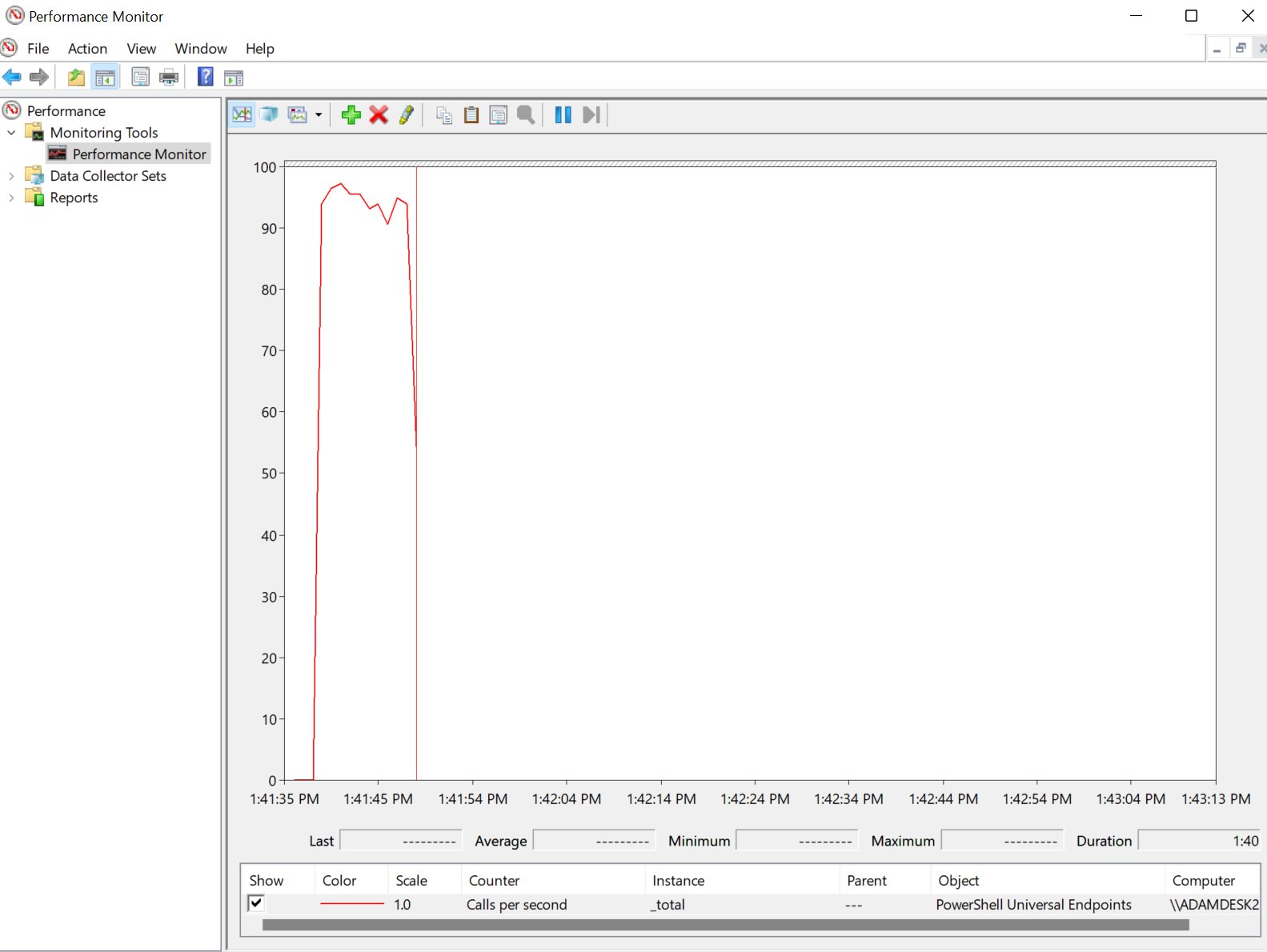1267x952 pixels.
Task: Open the graph type dropdown arrow
Action: (319, 115)
